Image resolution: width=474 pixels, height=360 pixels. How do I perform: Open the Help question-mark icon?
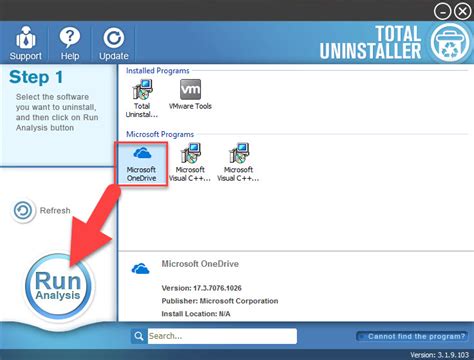(x=70, y=44)
